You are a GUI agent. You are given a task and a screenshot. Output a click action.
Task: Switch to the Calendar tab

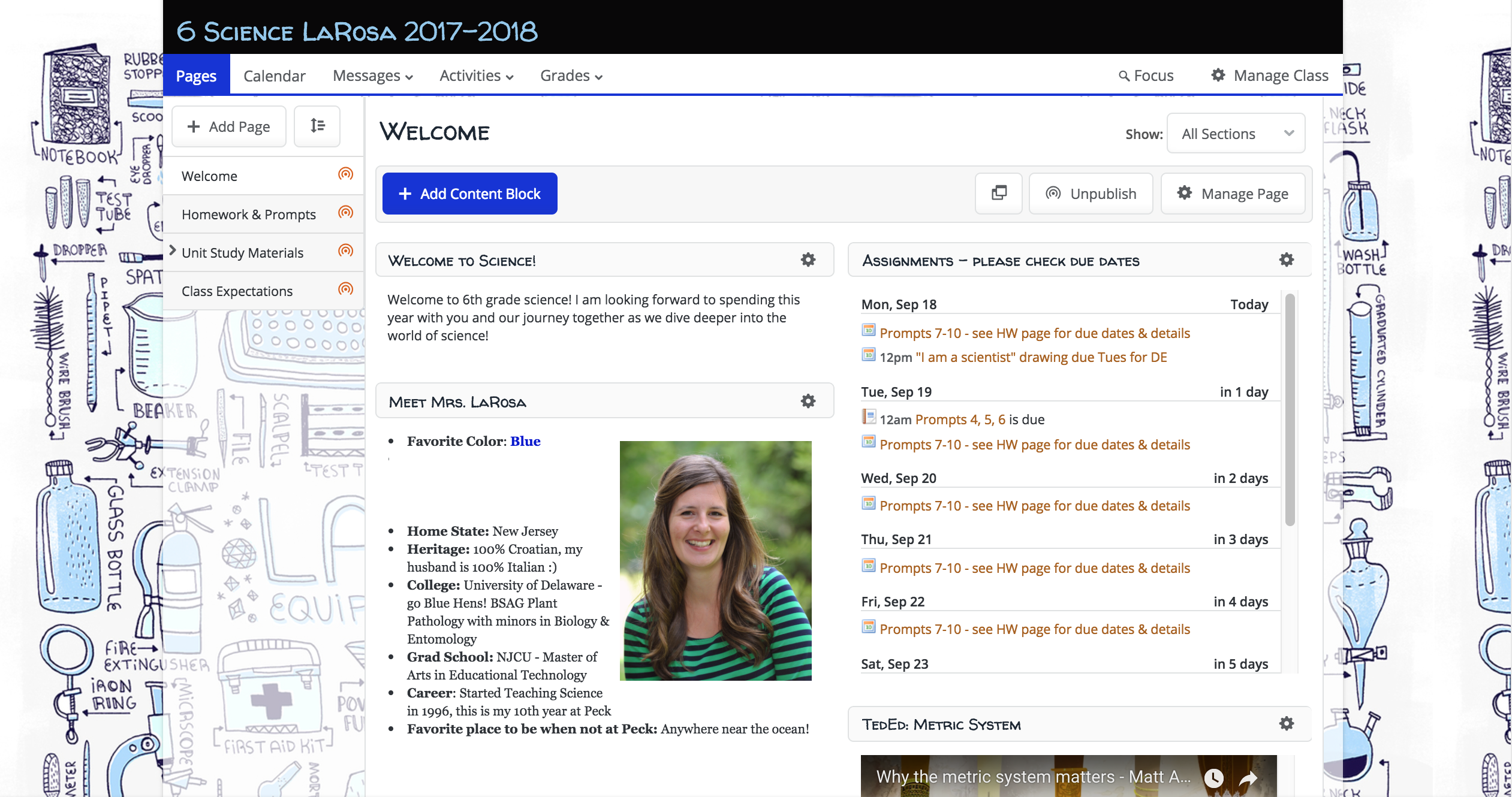point(274,76)
